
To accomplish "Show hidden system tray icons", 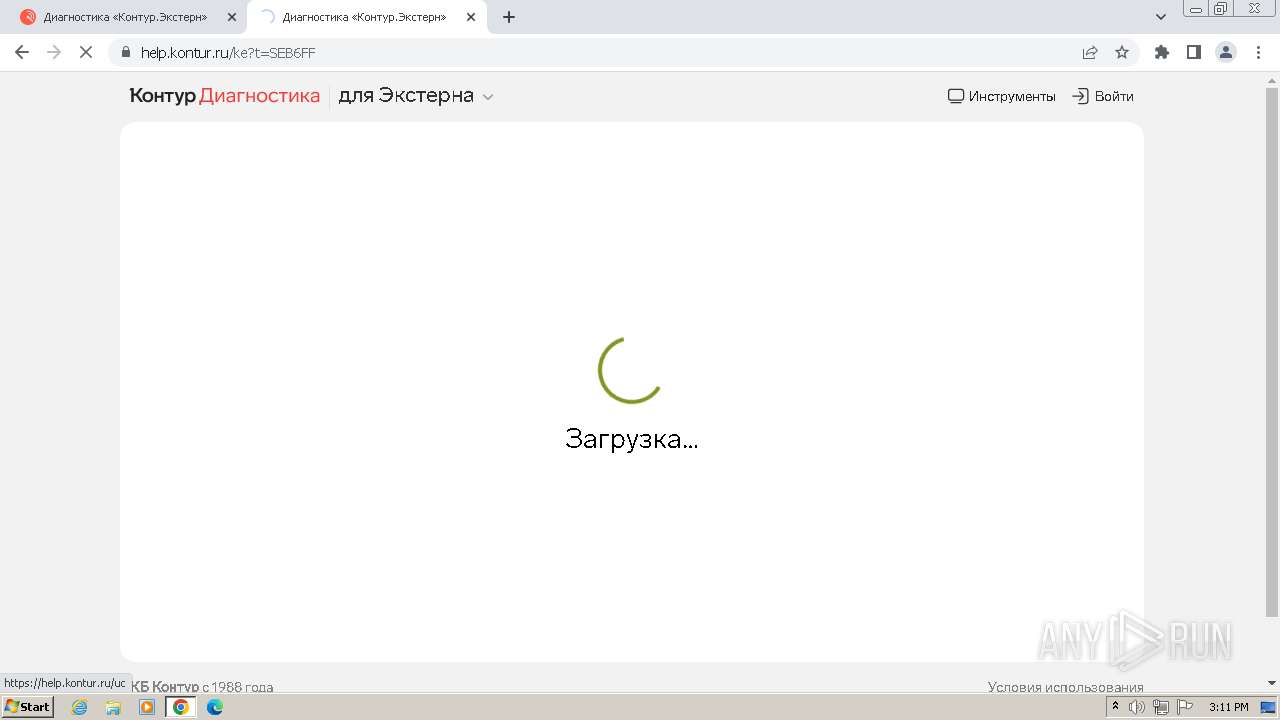I will point(1115,707).
